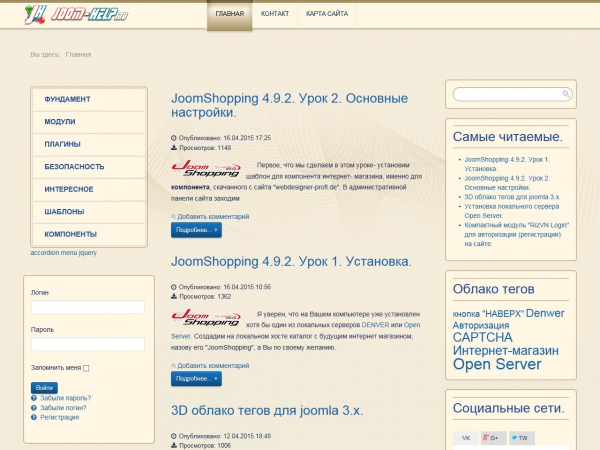Viewport: 600px width, 450px height.
Task: Follow the DENVER link in article text
Action: point(375,325)
